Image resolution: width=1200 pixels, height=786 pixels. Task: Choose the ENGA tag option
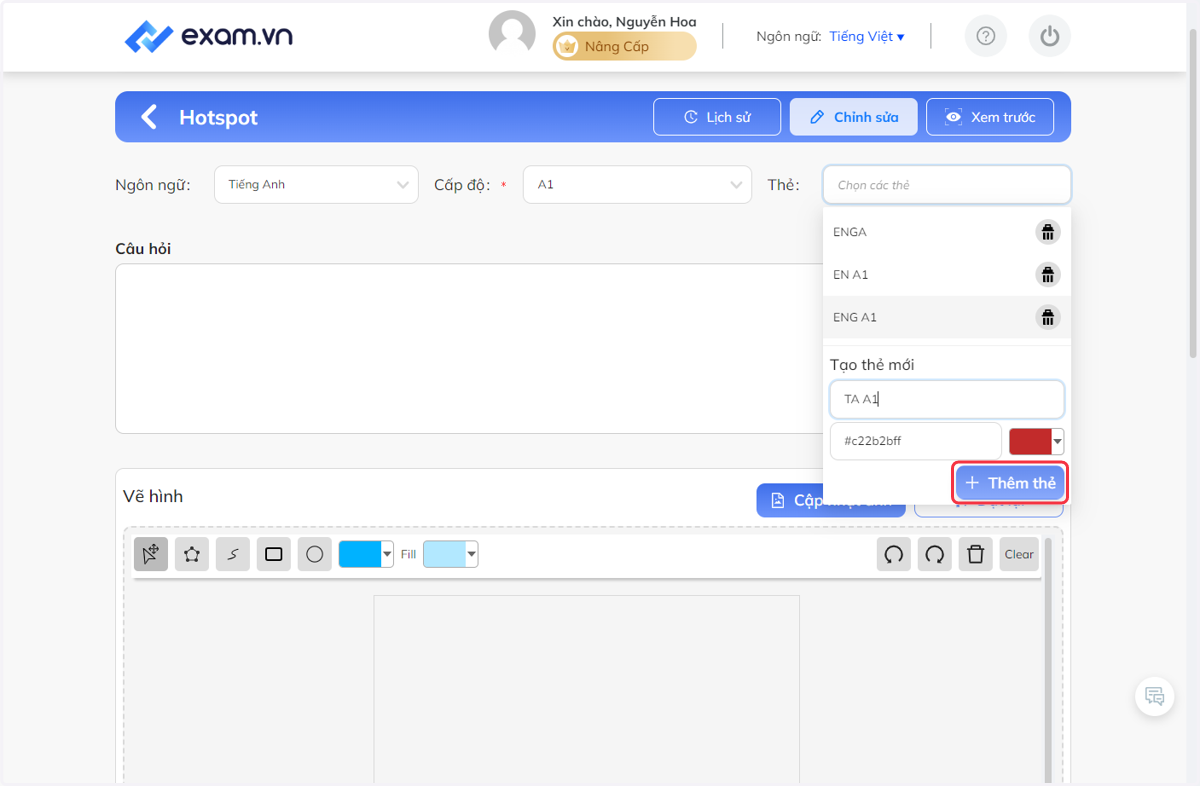pyautogui.click(x=947, y=232)
